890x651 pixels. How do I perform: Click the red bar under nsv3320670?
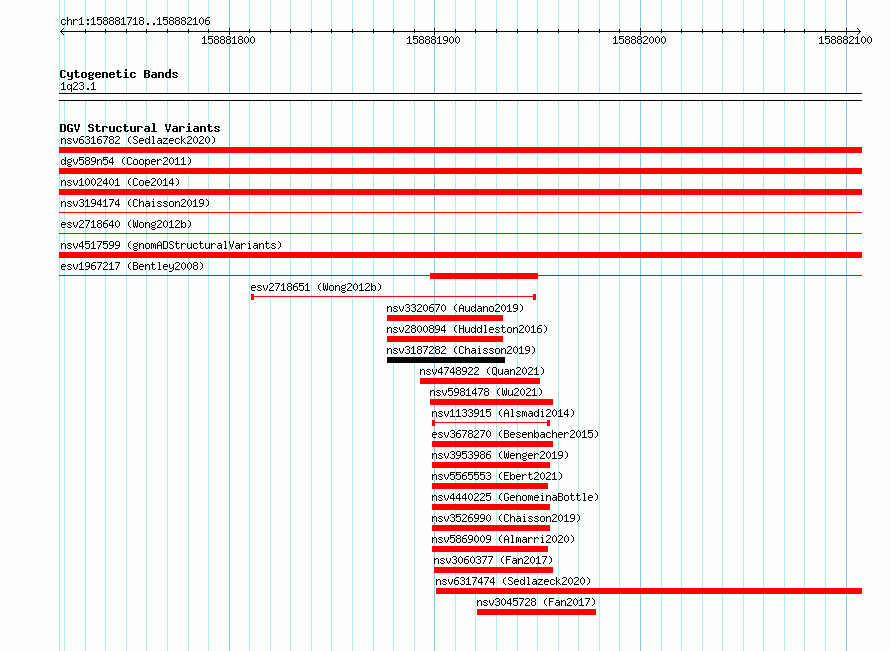point(445,318)
